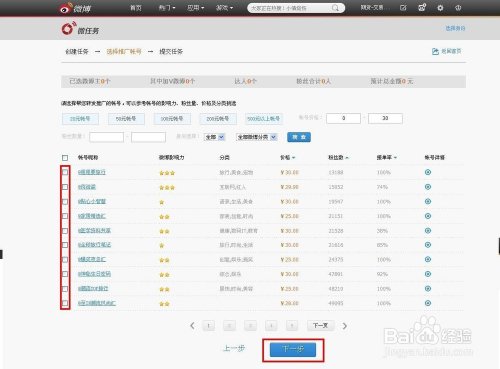Filter by 500元以上帐号 button
This screenshot has height=369, width=500.
click(x=264, y=119)
